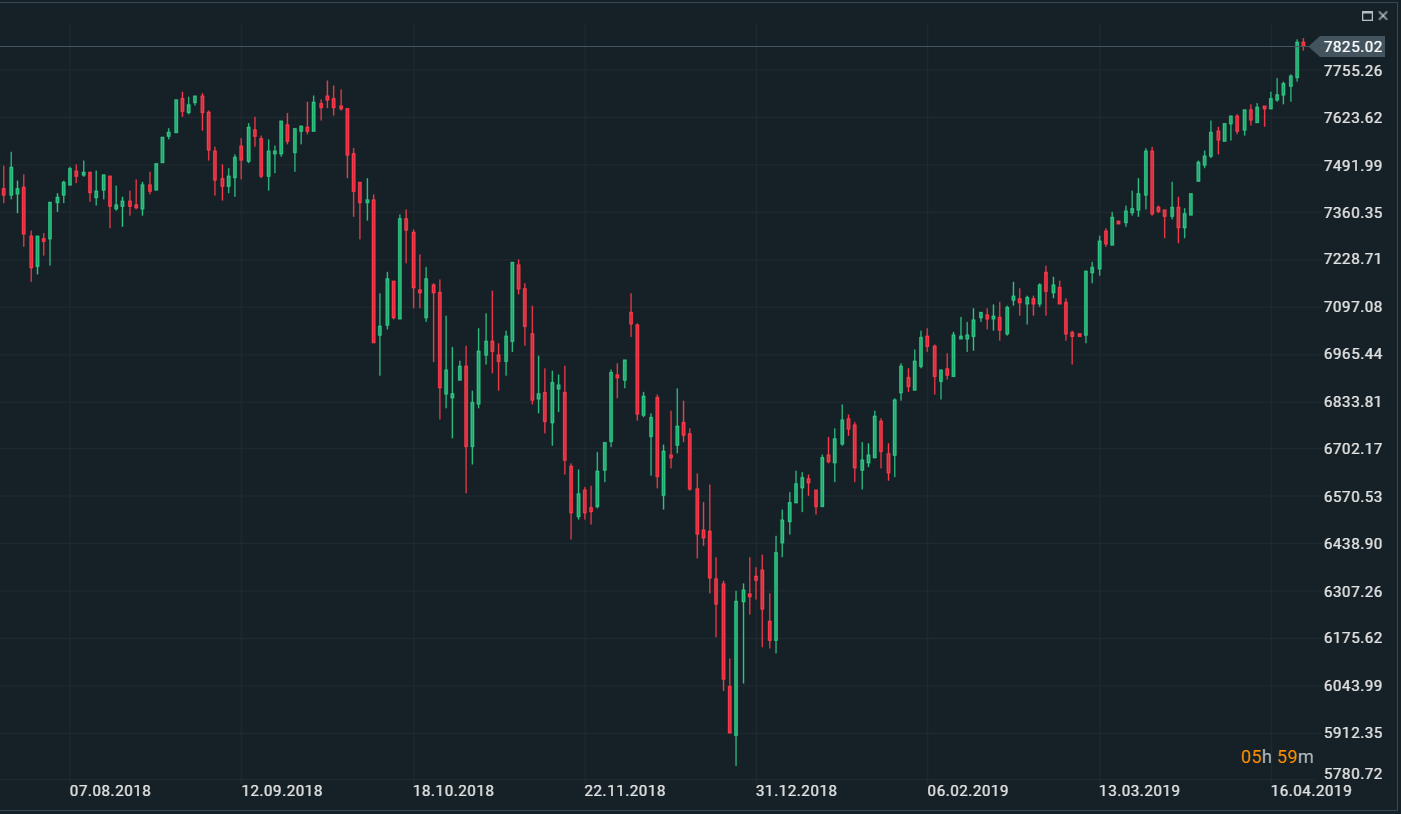Select the 12.09.2018 date label

coord(282,791)
